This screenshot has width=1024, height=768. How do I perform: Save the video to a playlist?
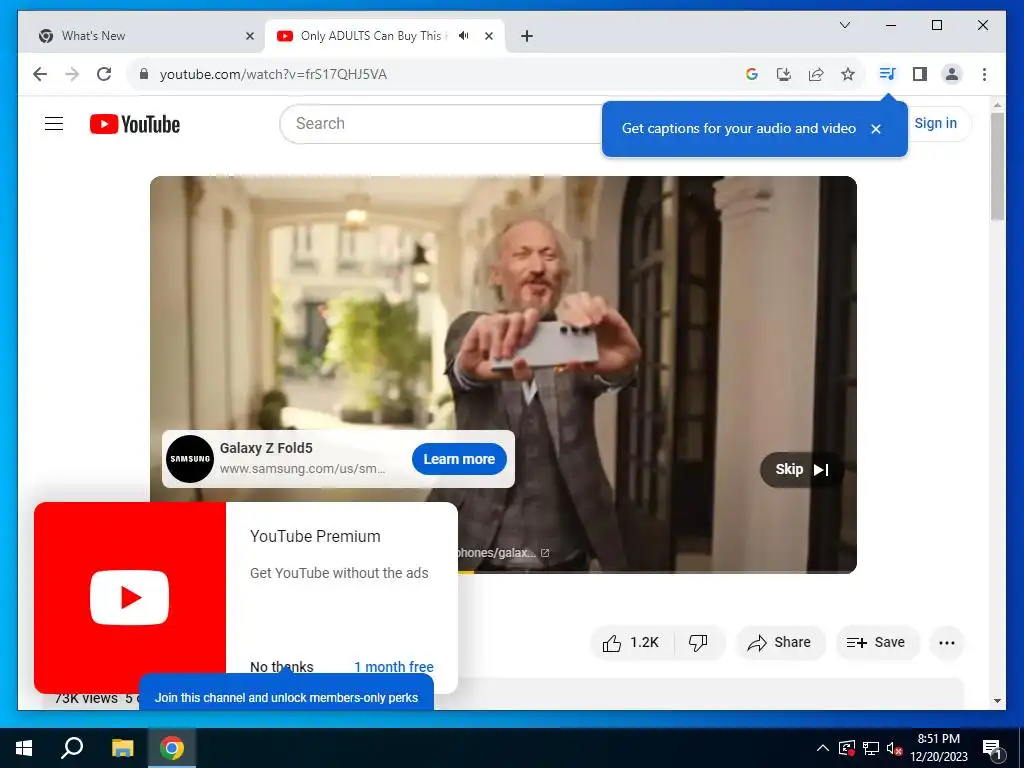876,643
